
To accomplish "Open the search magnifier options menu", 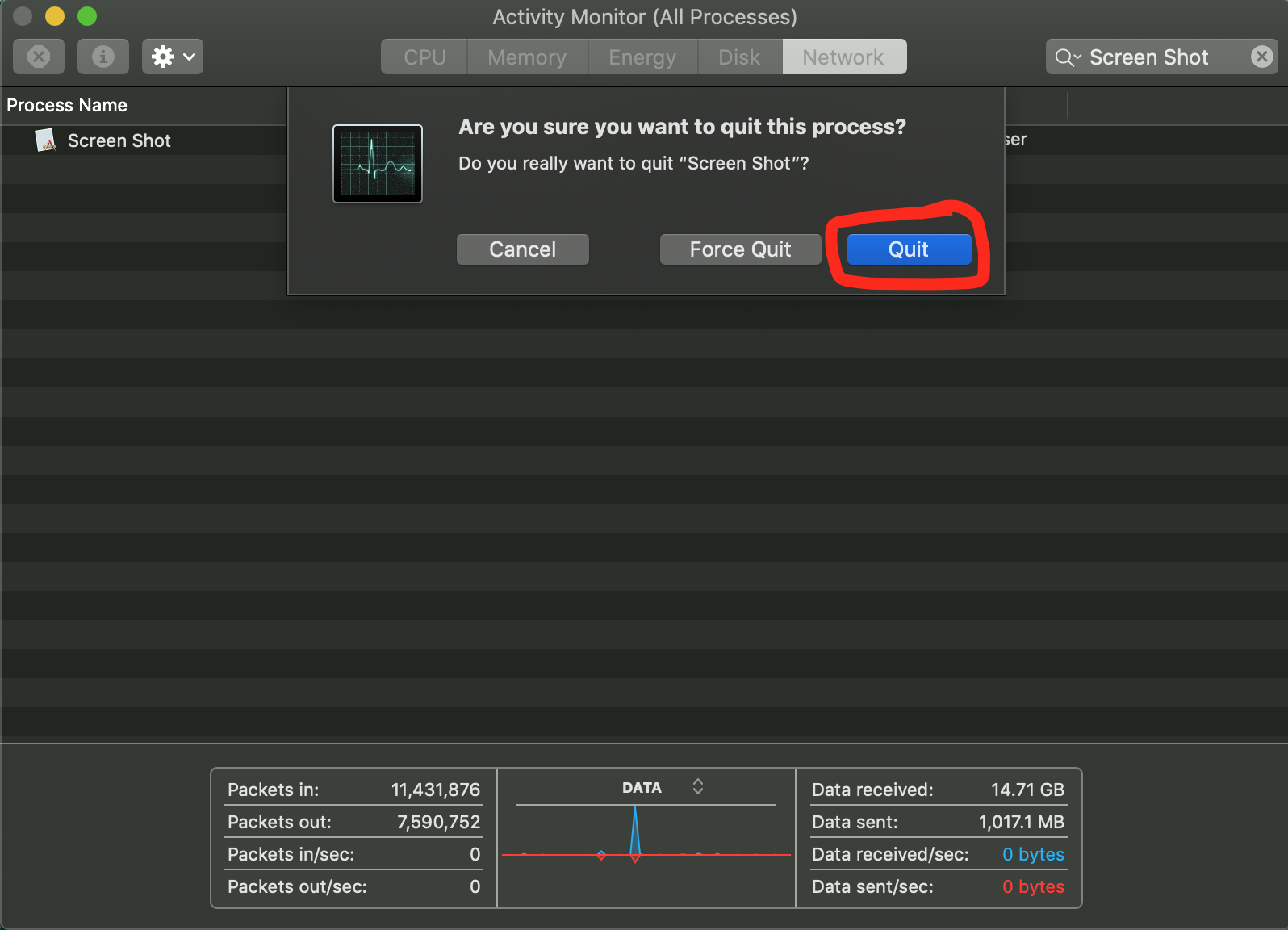I will (x=1068, y=57).
